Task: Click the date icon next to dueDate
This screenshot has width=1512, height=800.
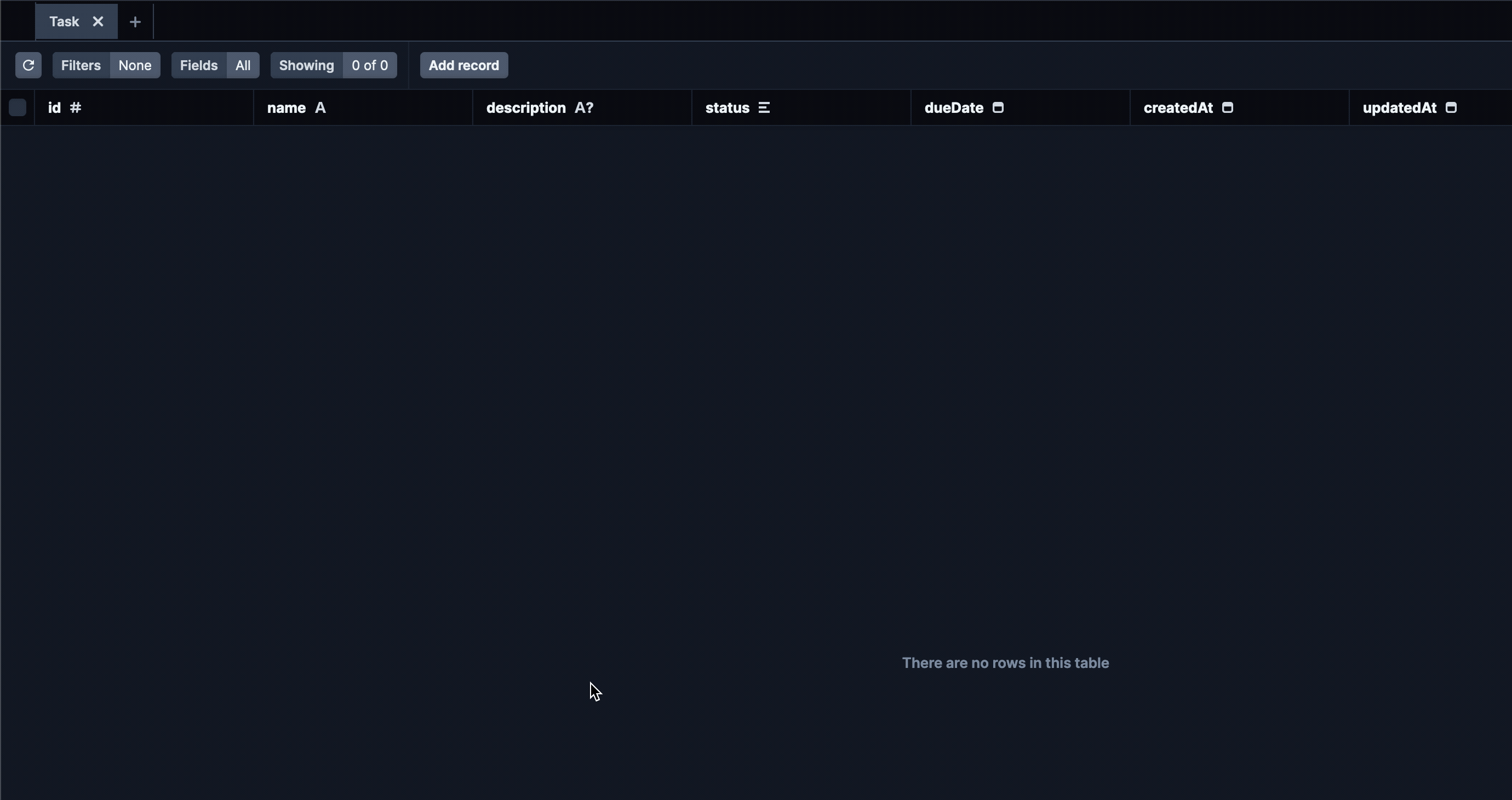Action: click(x=997, y=107)
